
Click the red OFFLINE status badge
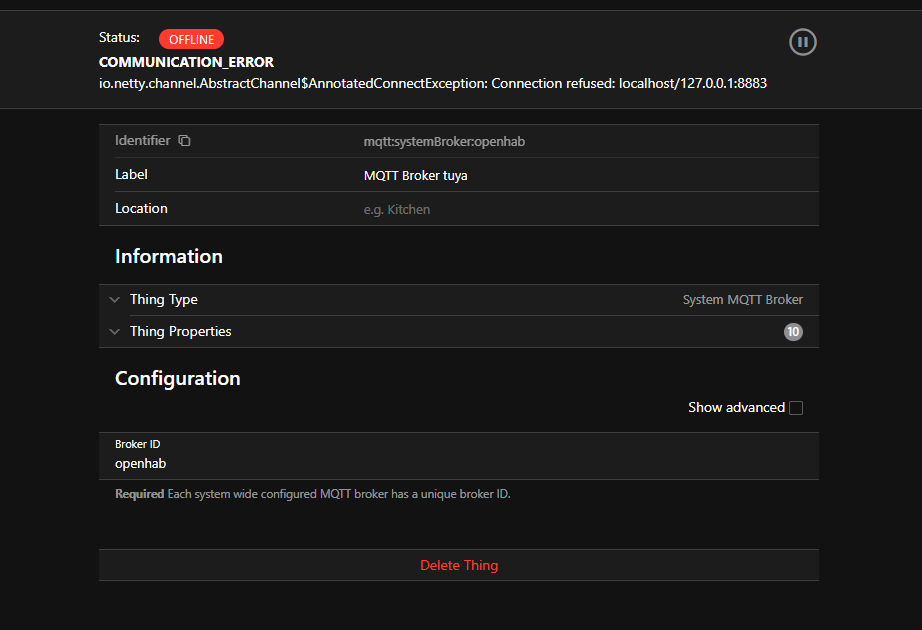[x=191, y=39]
